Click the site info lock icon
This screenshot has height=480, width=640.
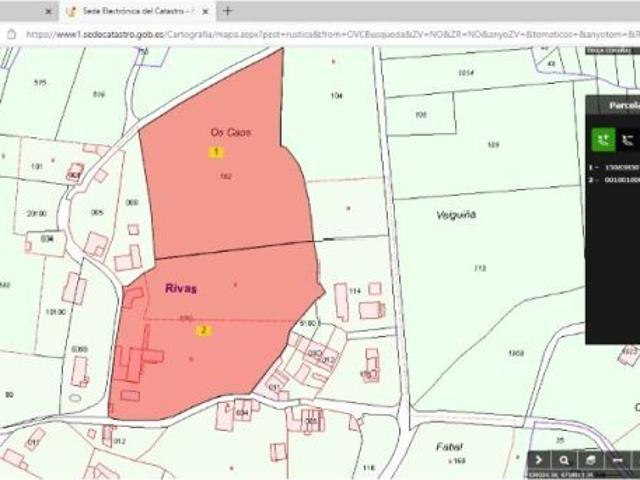11,34
